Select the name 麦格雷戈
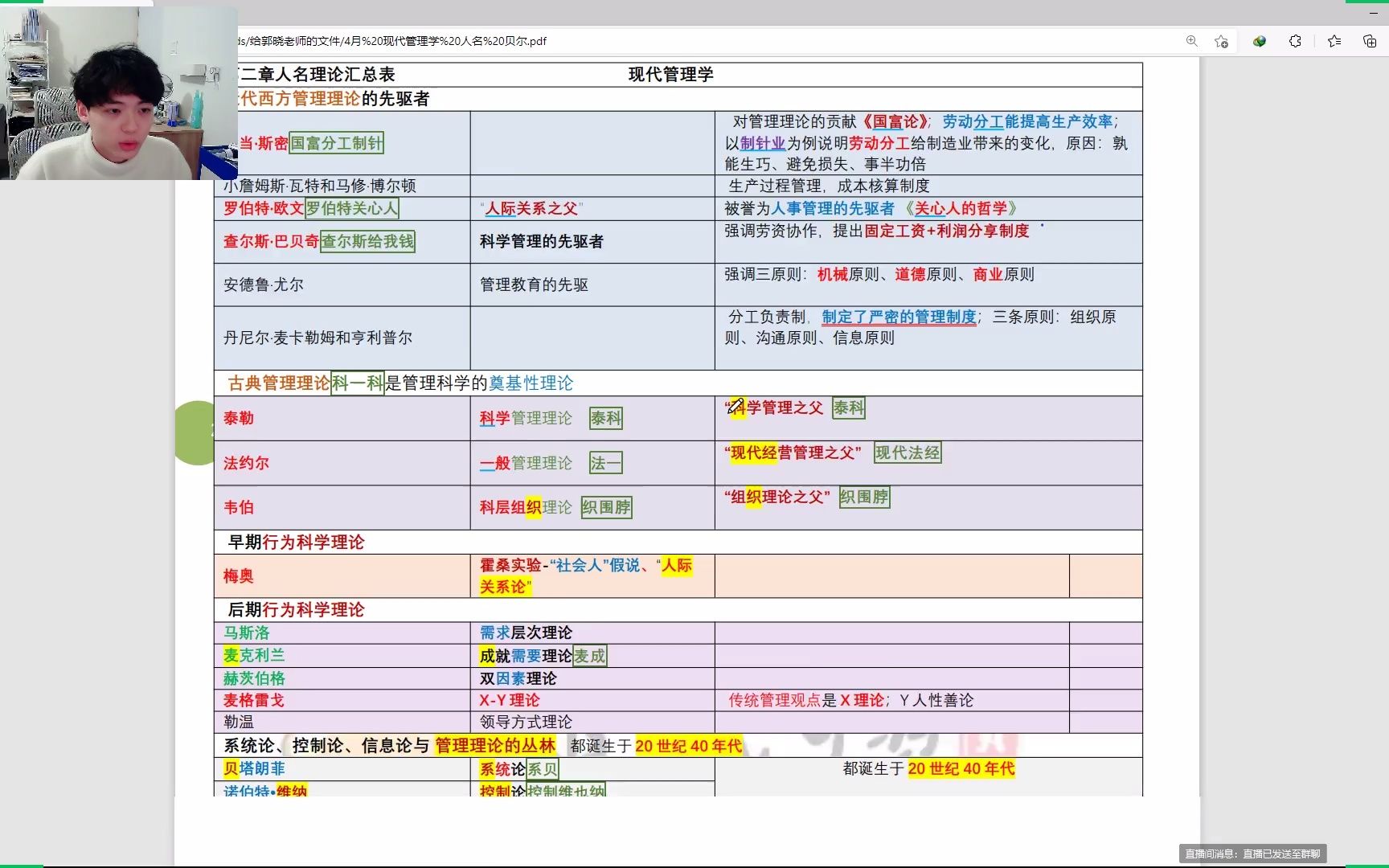The width and height of the screenshot is (1389, 868). click(x=254, y=700)
